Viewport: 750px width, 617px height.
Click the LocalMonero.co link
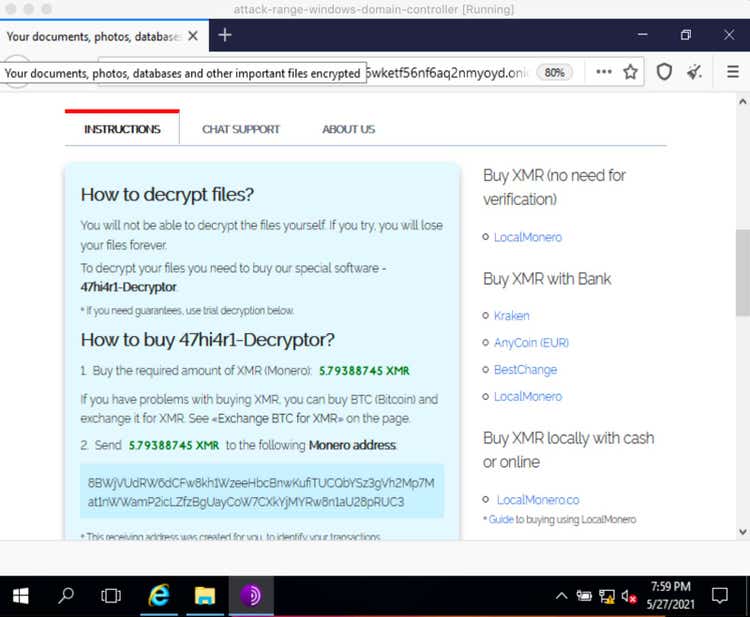coord(538,500)
